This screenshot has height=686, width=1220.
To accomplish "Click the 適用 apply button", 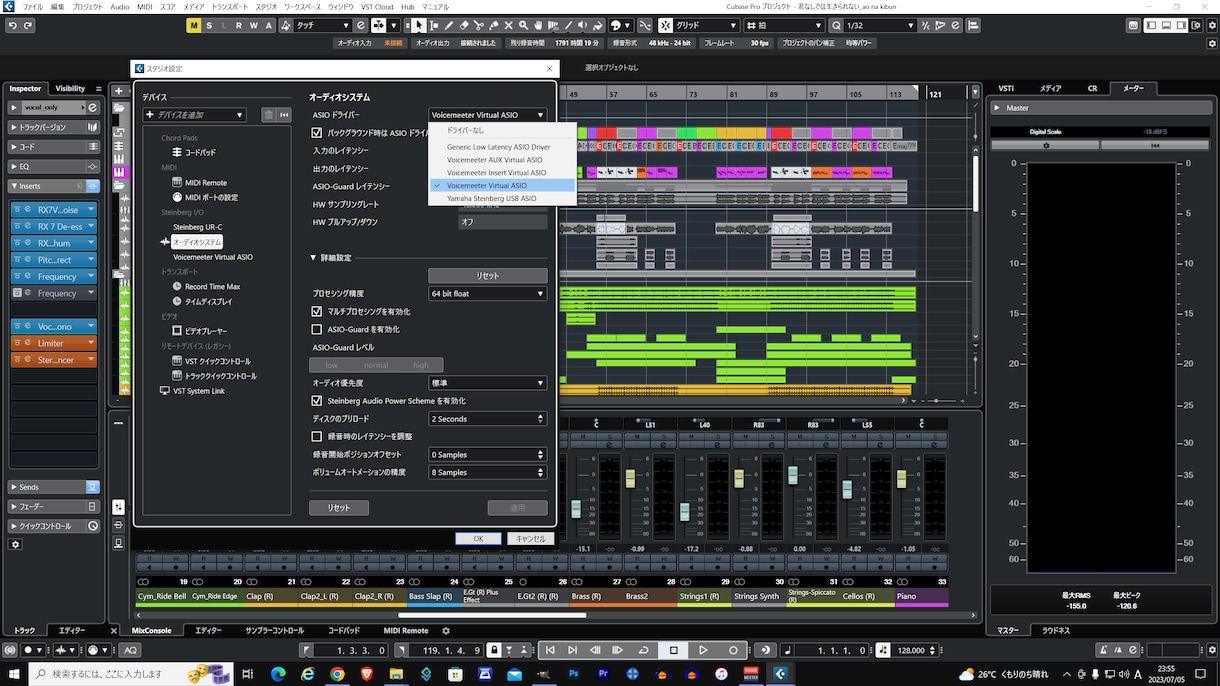I will (x=518, y=508).
